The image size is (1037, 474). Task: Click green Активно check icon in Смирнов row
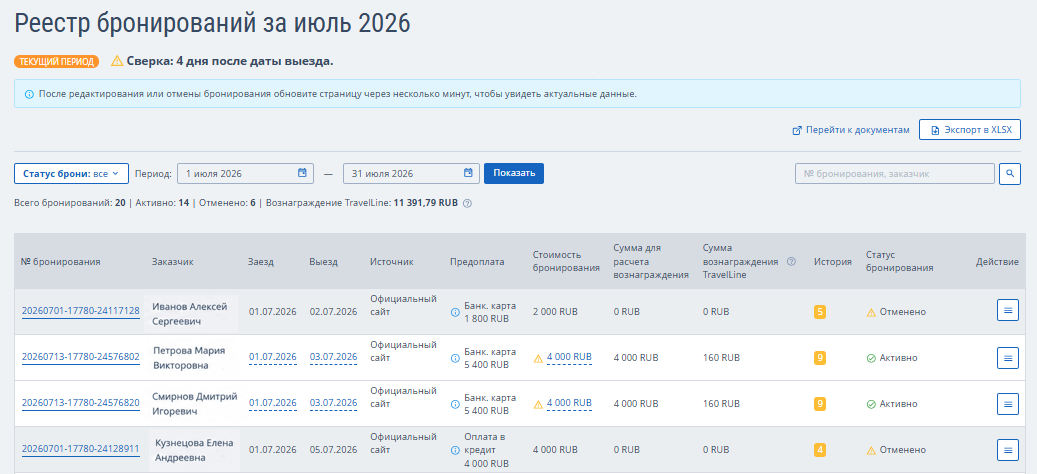pyautogui.click(x=871, y=404)
